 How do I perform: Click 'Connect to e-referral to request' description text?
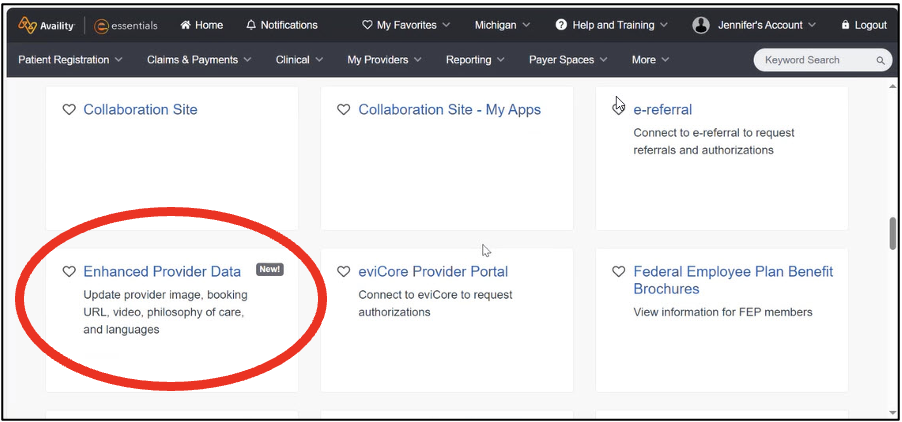point(714,133)
